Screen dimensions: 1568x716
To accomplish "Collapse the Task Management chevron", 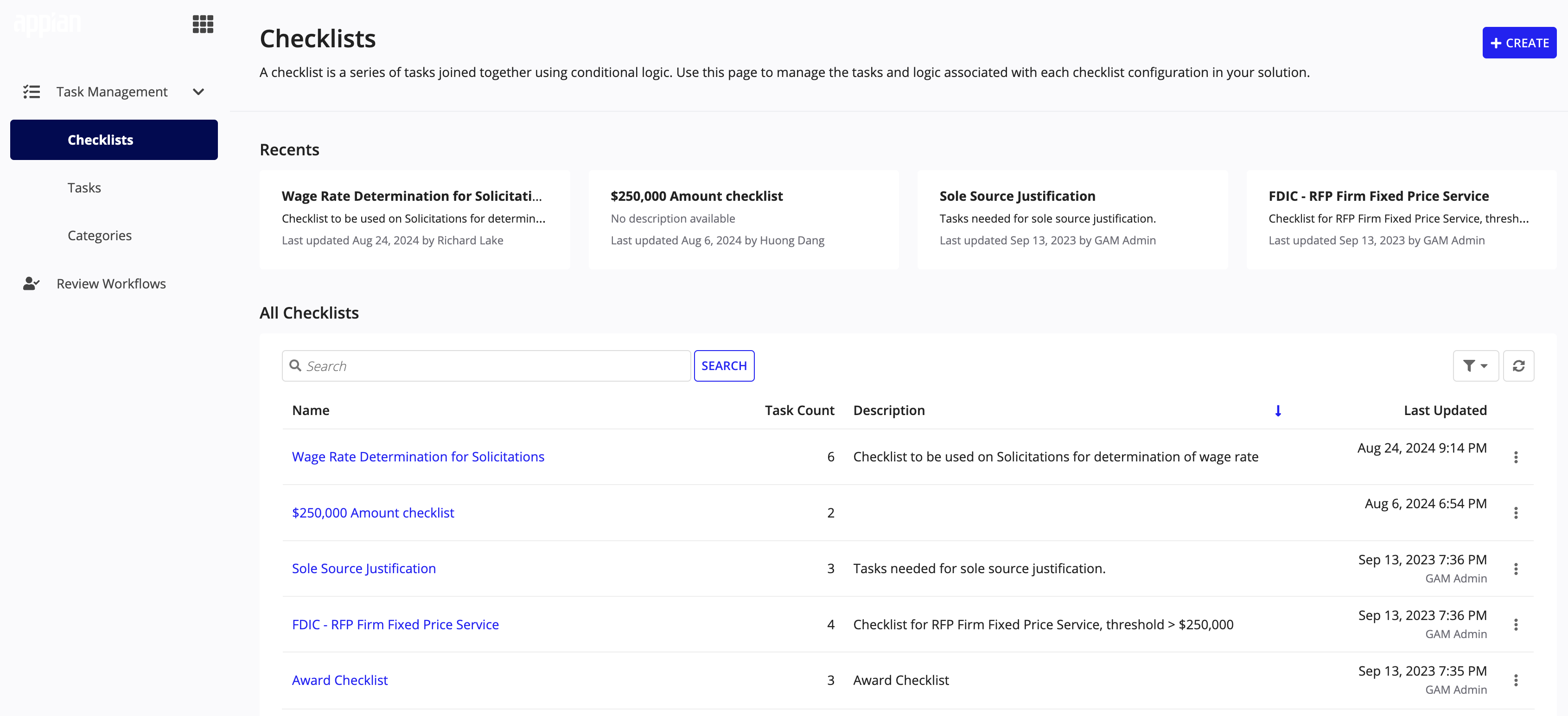I will pos(198,92).
